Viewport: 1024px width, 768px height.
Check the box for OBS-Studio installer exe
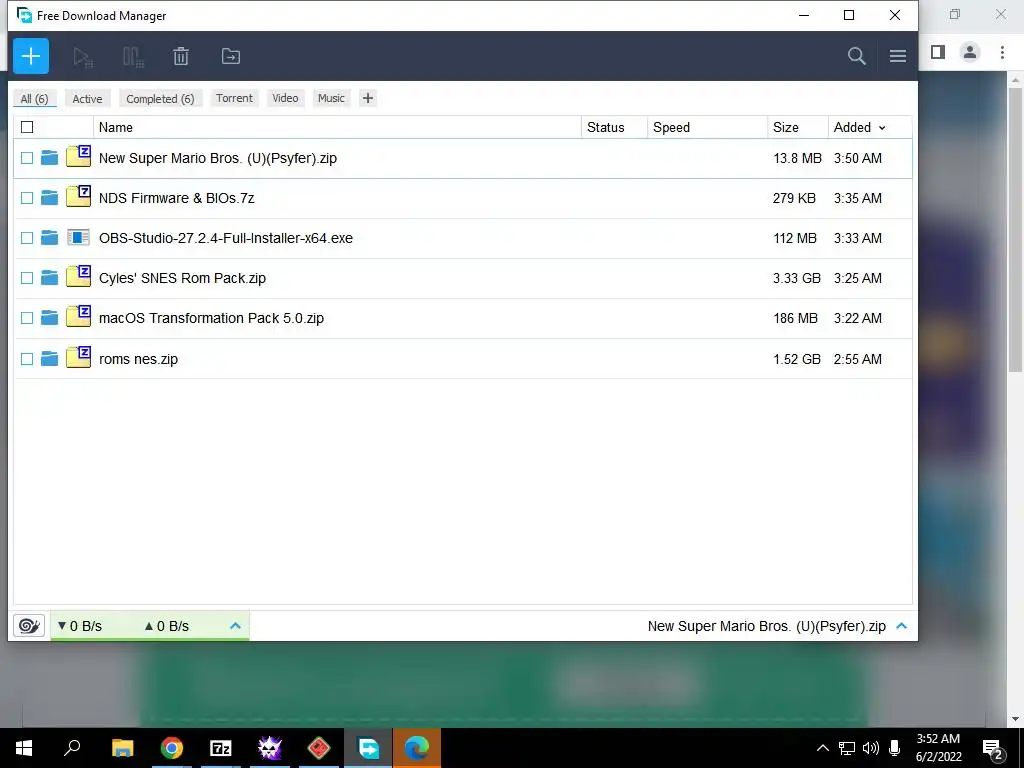pyautogui.click(x=27, y=238)
